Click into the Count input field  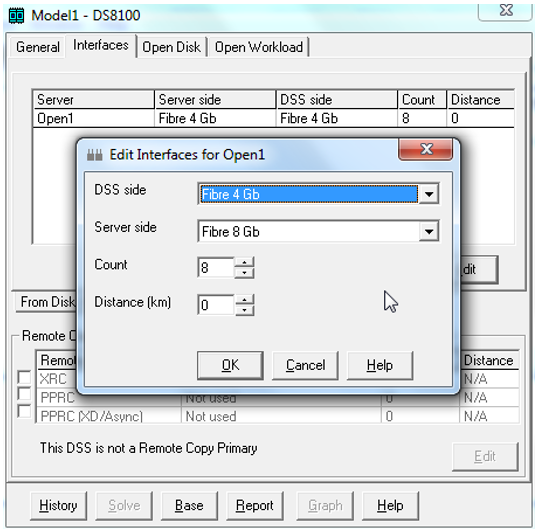(216, 268)
